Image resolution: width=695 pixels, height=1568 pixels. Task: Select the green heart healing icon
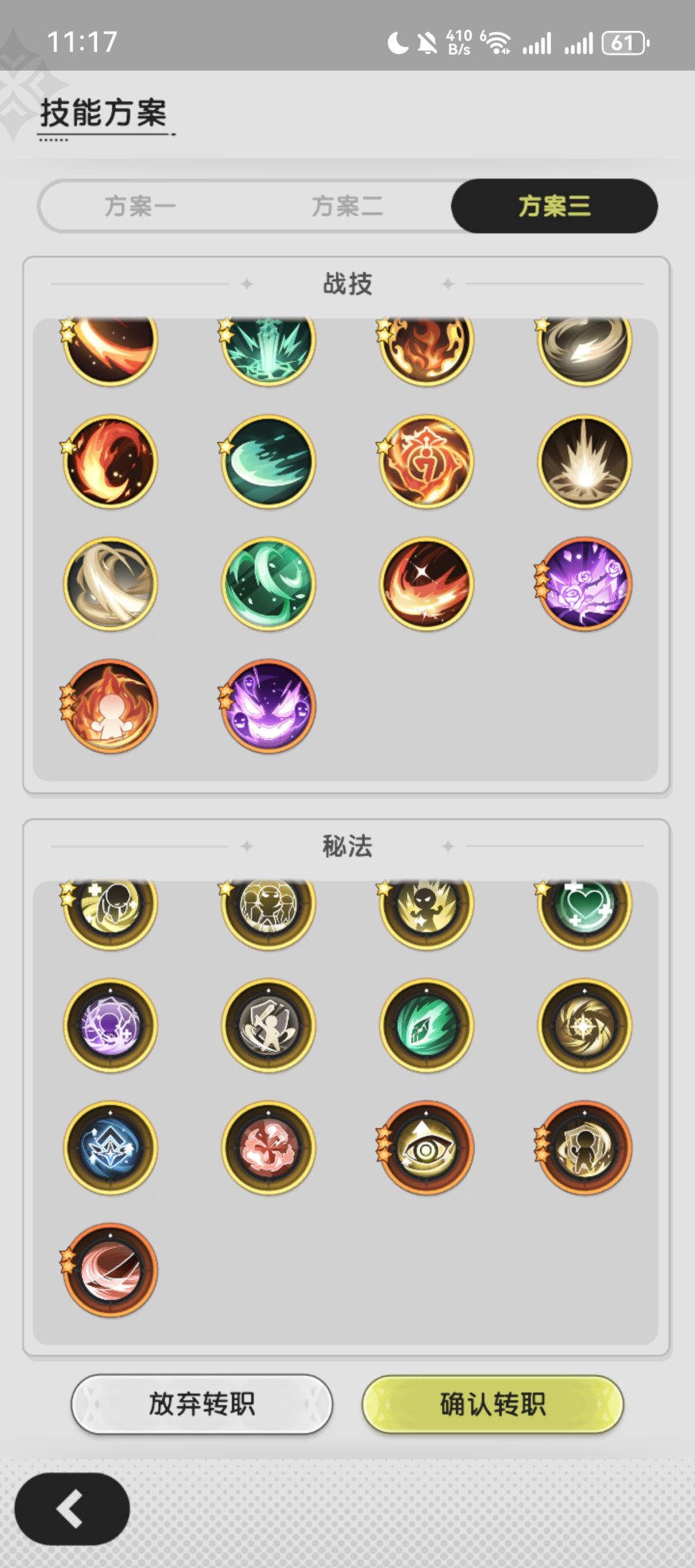tap(584, 907)
